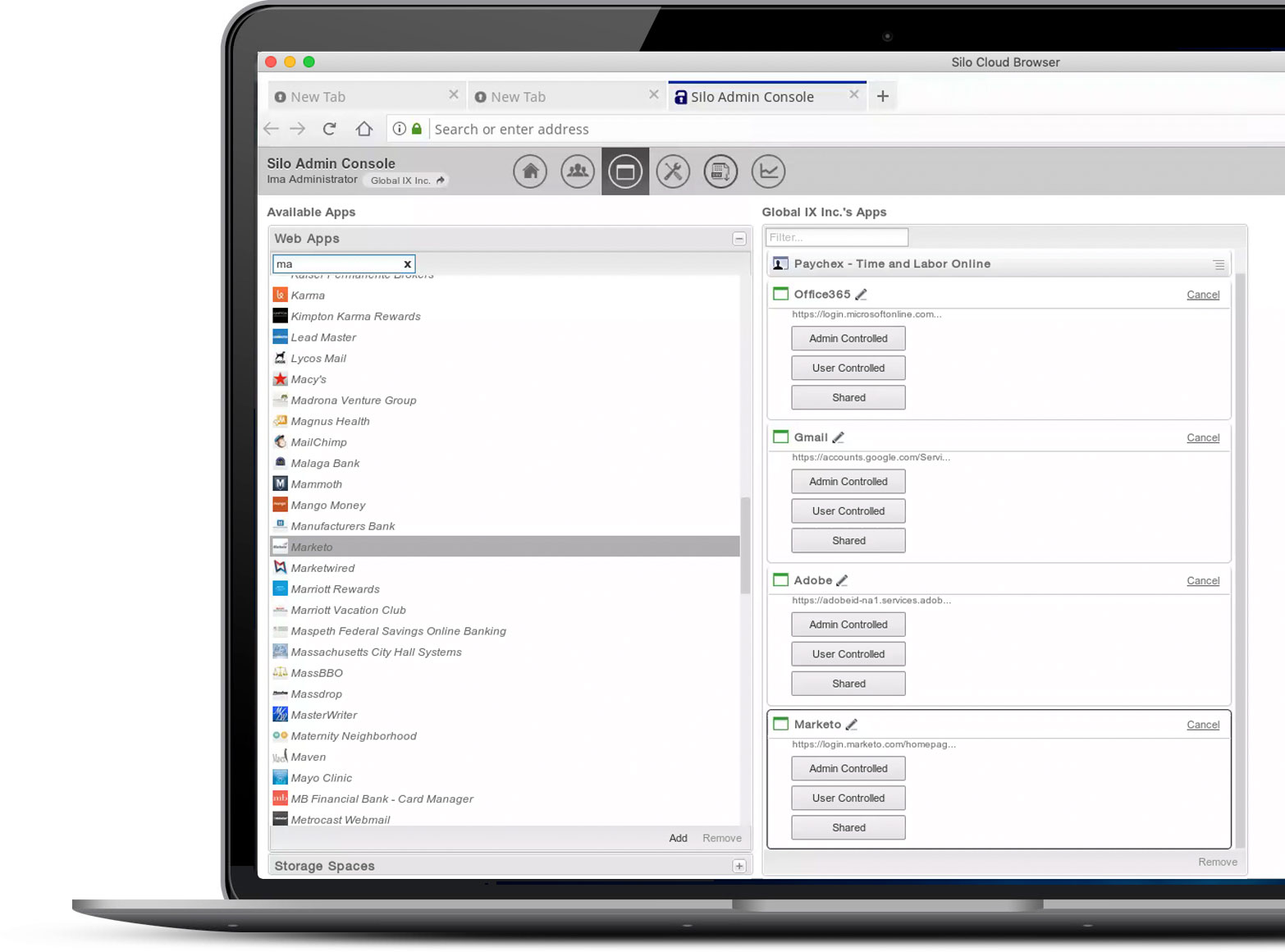The height and width of the screenshot is (952, 1285).
Task: Edit Gmail app name pencil icon
Action: click(838, 437)
